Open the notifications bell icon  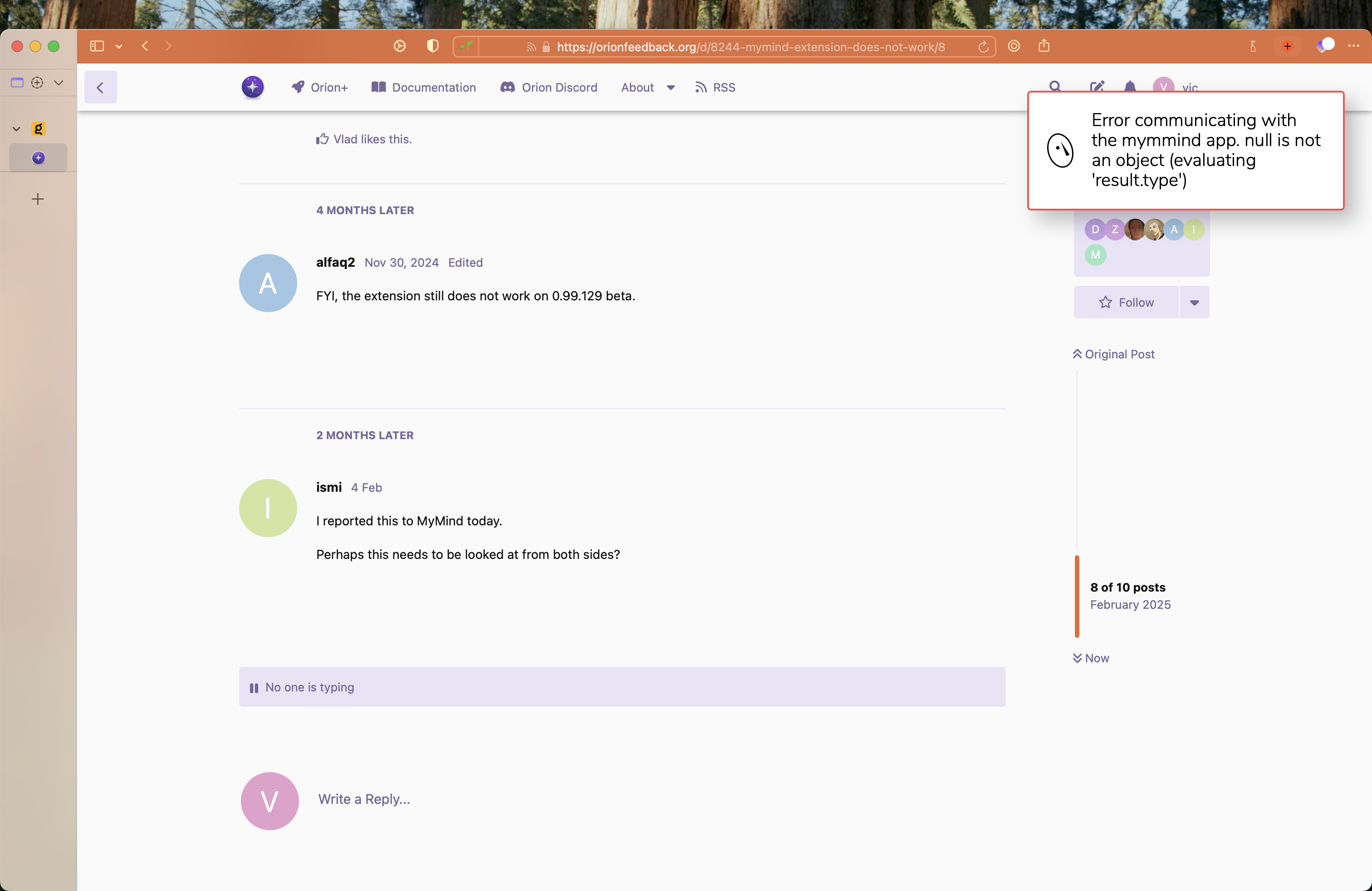[x=1130, y=87]
